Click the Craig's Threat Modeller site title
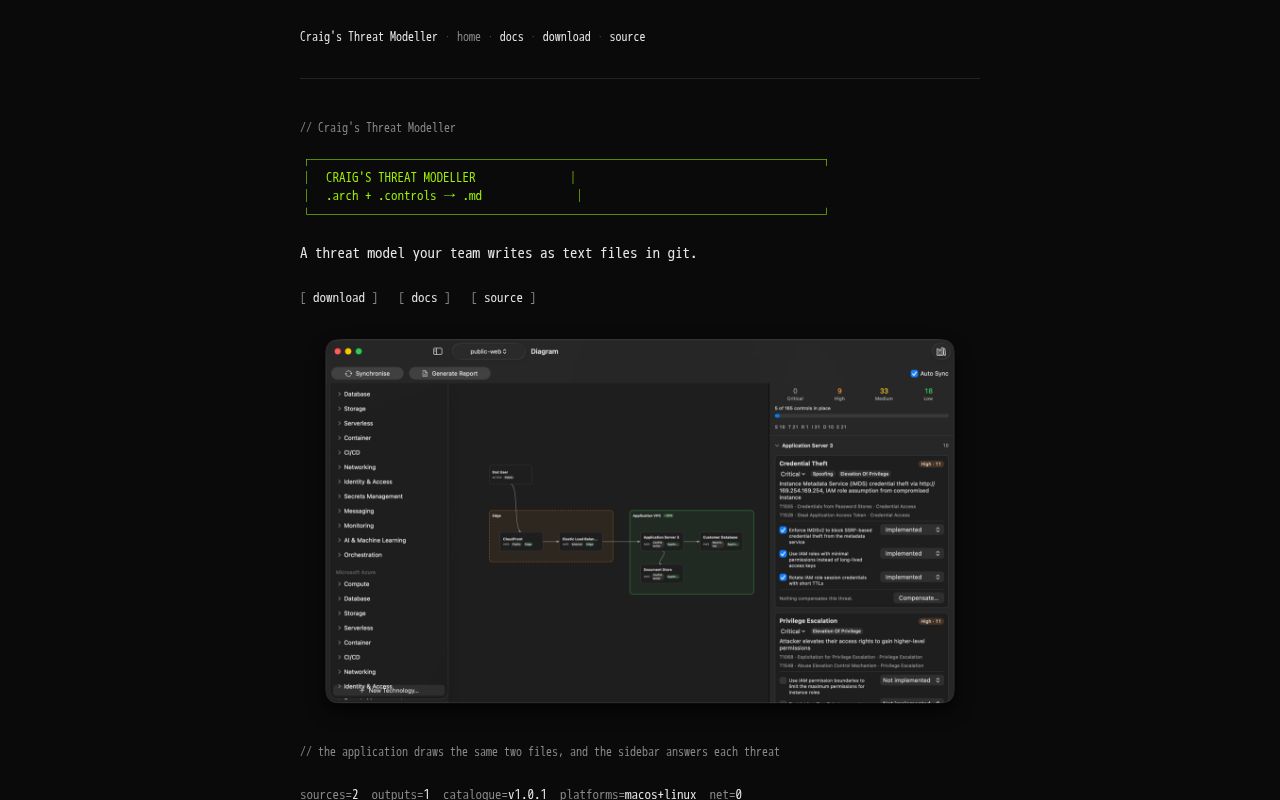Screen dimensions: 1280x800 tap(369, 37)
